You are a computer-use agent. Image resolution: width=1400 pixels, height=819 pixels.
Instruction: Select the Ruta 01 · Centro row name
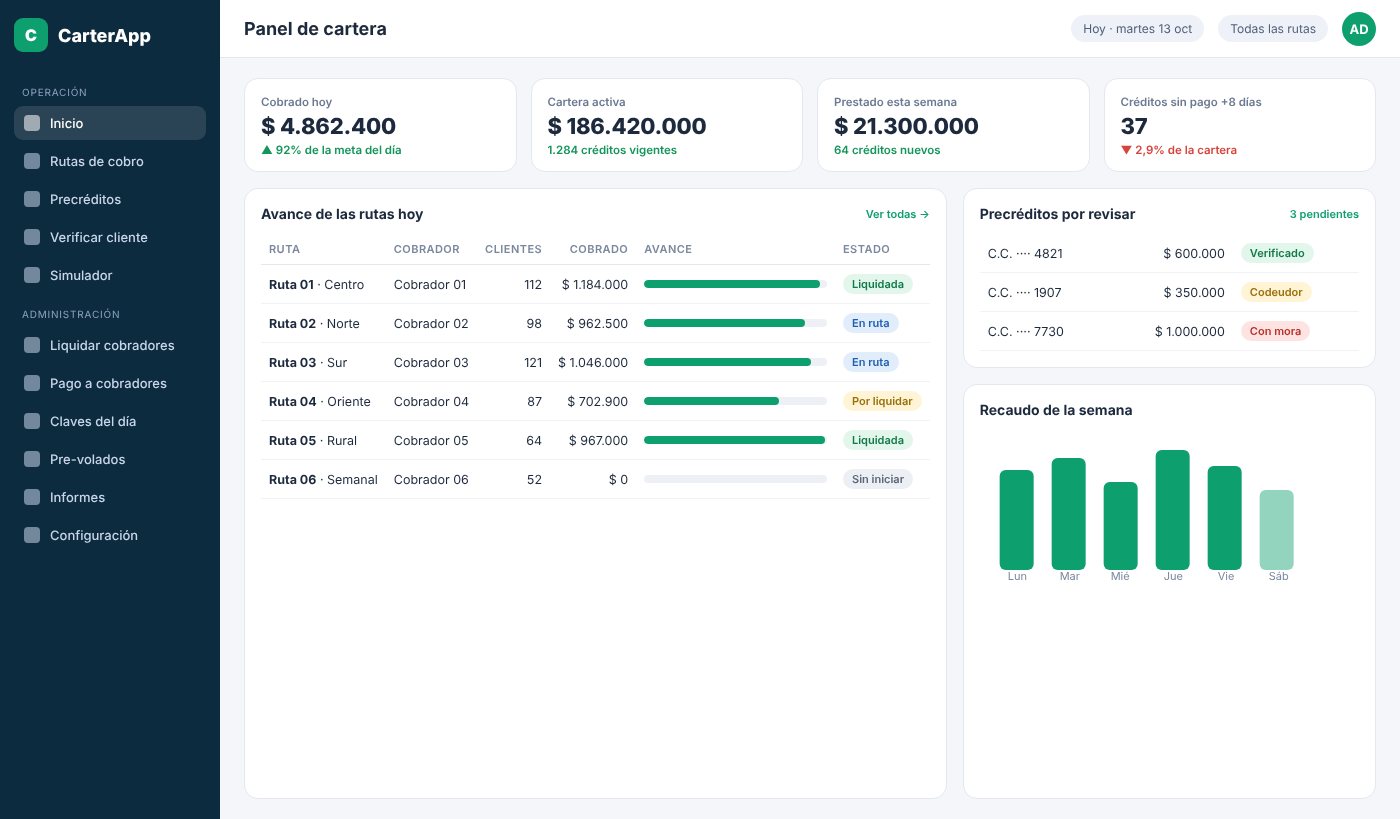point(316,284)
